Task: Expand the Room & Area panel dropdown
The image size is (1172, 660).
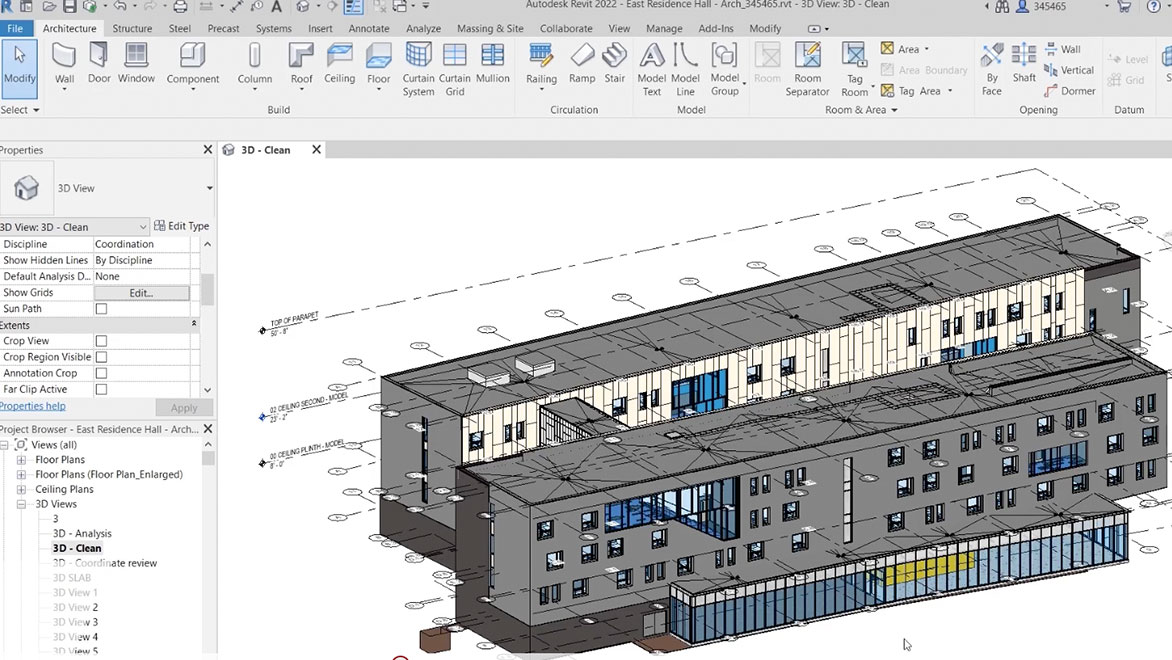Action: pos(893,110)
